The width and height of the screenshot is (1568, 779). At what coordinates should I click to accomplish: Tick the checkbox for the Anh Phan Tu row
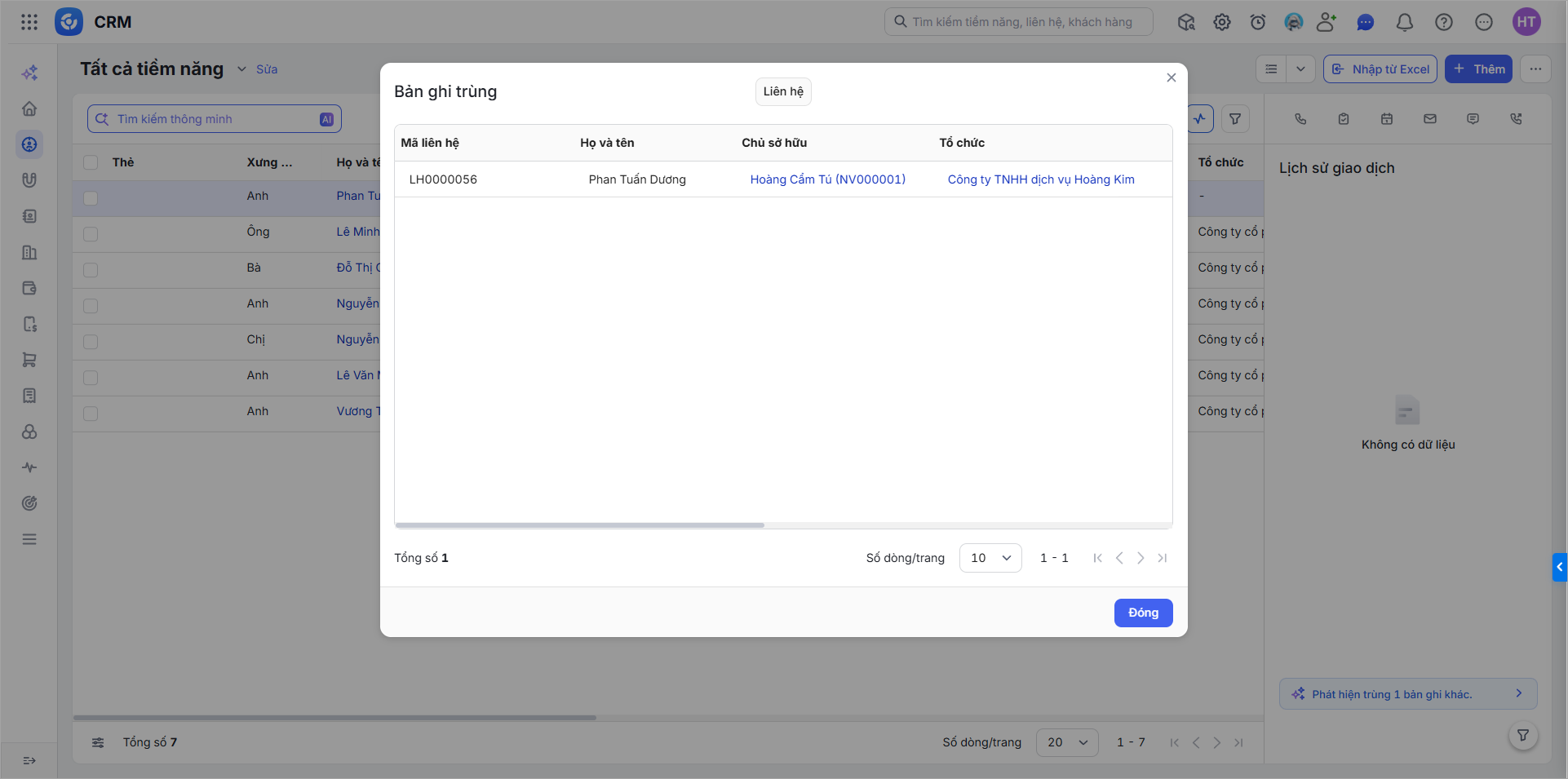pyautogui.click(x=91, y=198)
